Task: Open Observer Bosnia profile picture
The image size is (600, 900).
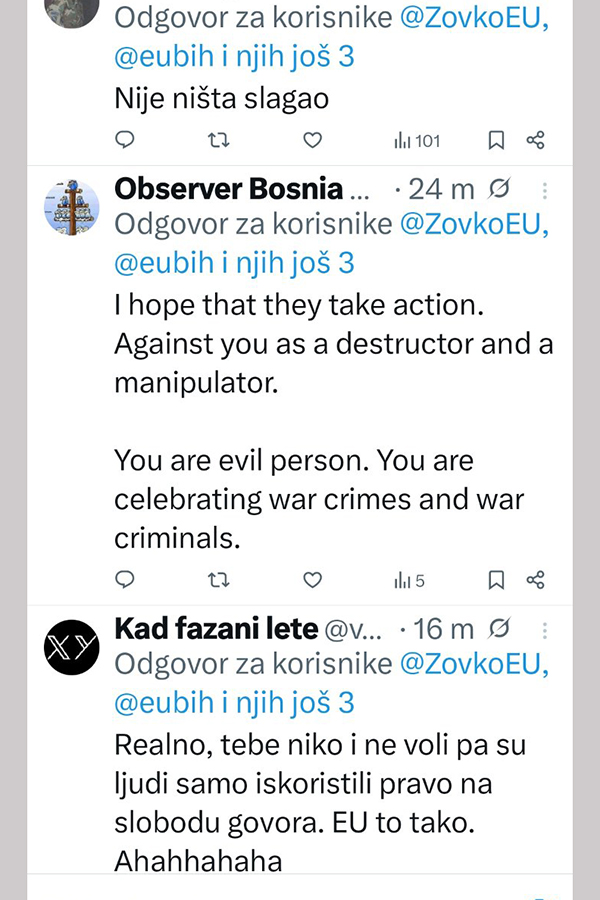Action: click(72, 208)
